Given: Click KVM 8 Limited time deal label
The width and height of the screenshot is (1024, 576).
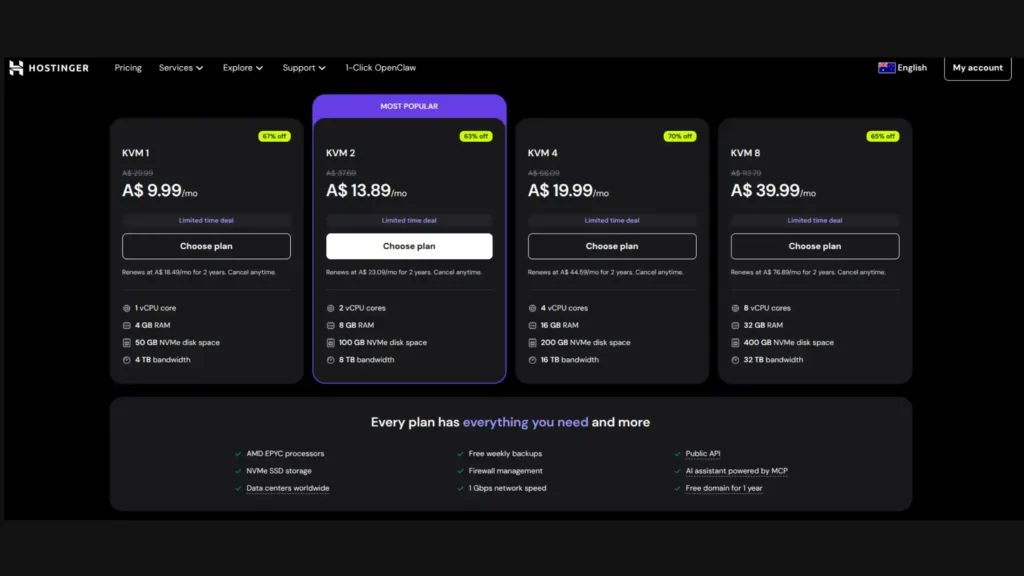Looking at the screenshot, I should click(x=814, y=221).
